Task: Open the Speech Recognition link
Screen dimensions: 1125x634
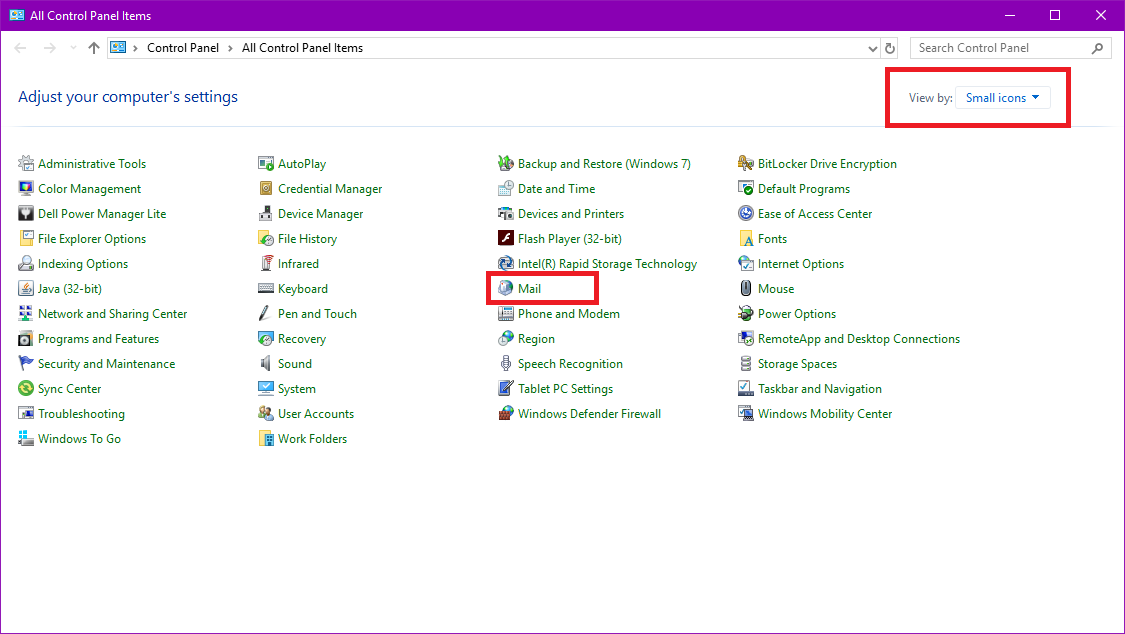Action: [570, 364]
